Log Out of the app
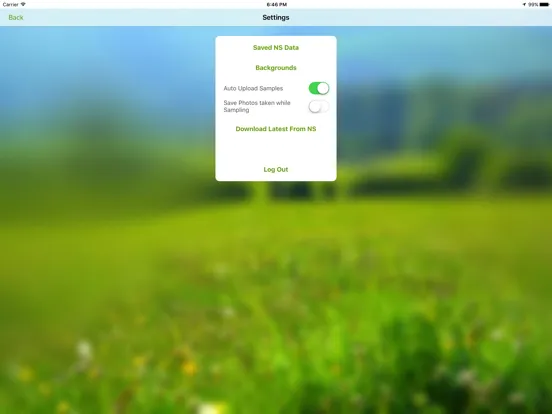 click(x=276, y=169)
